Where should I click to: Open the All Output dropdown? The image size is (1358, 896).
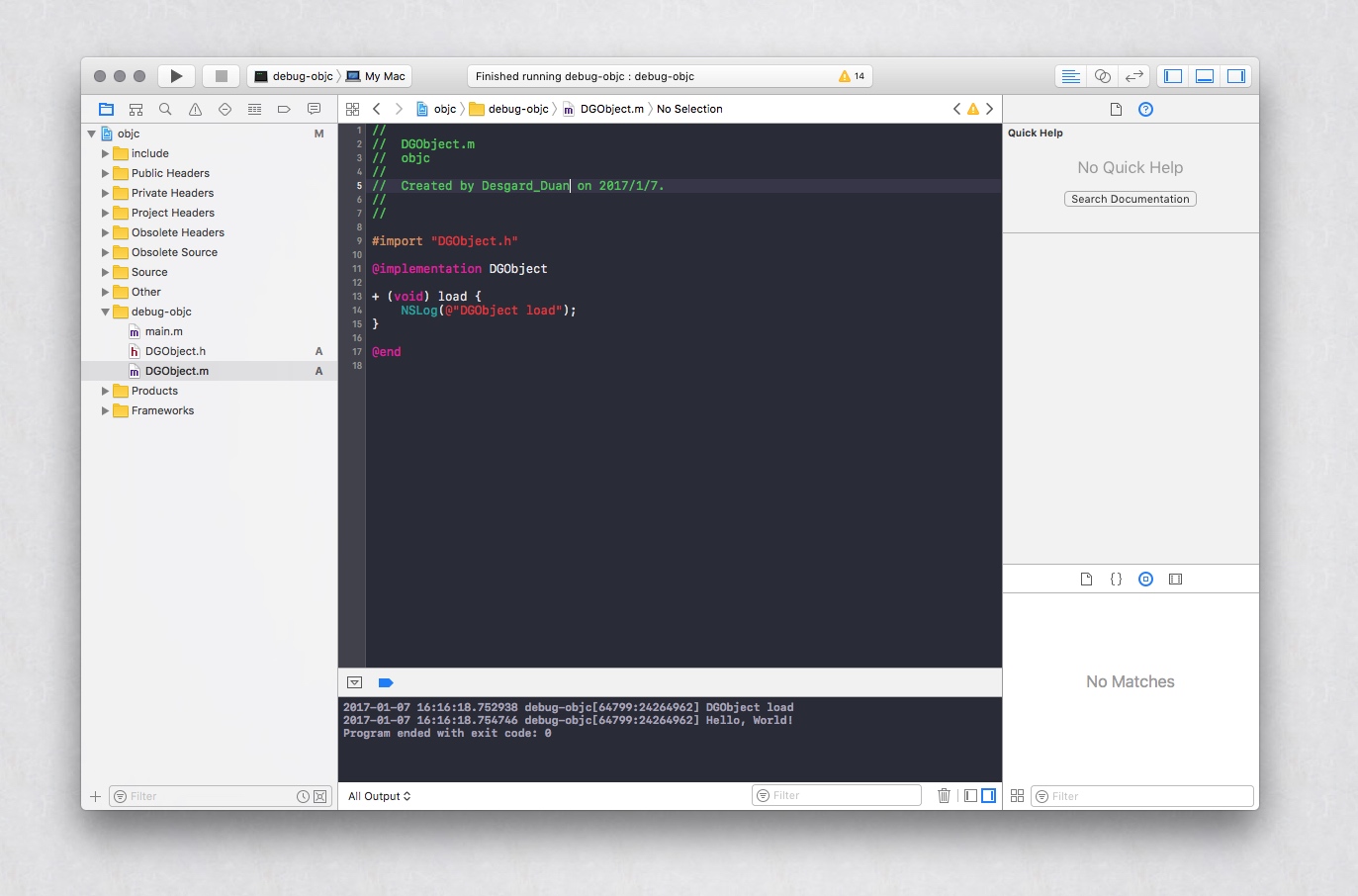[379, 796]
